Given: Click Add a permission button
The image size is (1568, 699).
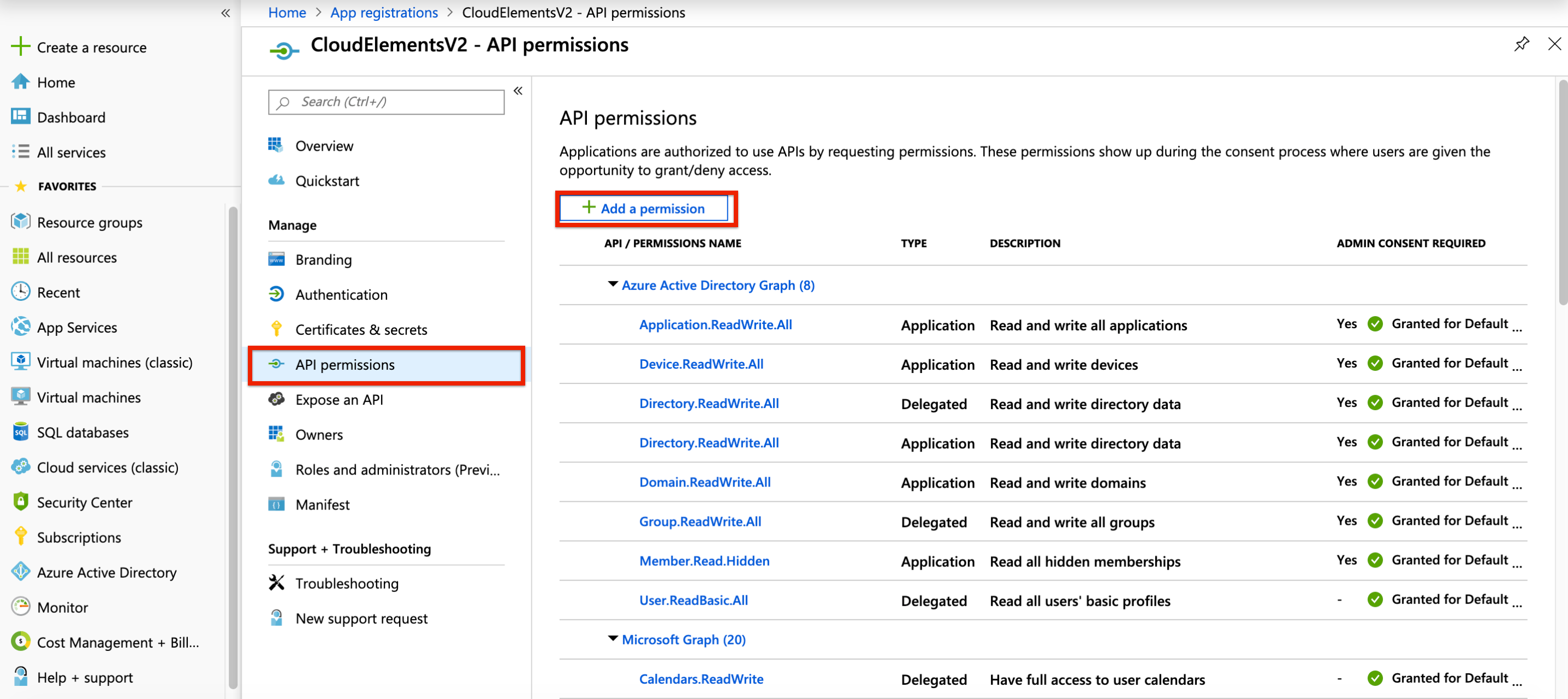Looking at the screenshot, I should [x=644, y=208].
